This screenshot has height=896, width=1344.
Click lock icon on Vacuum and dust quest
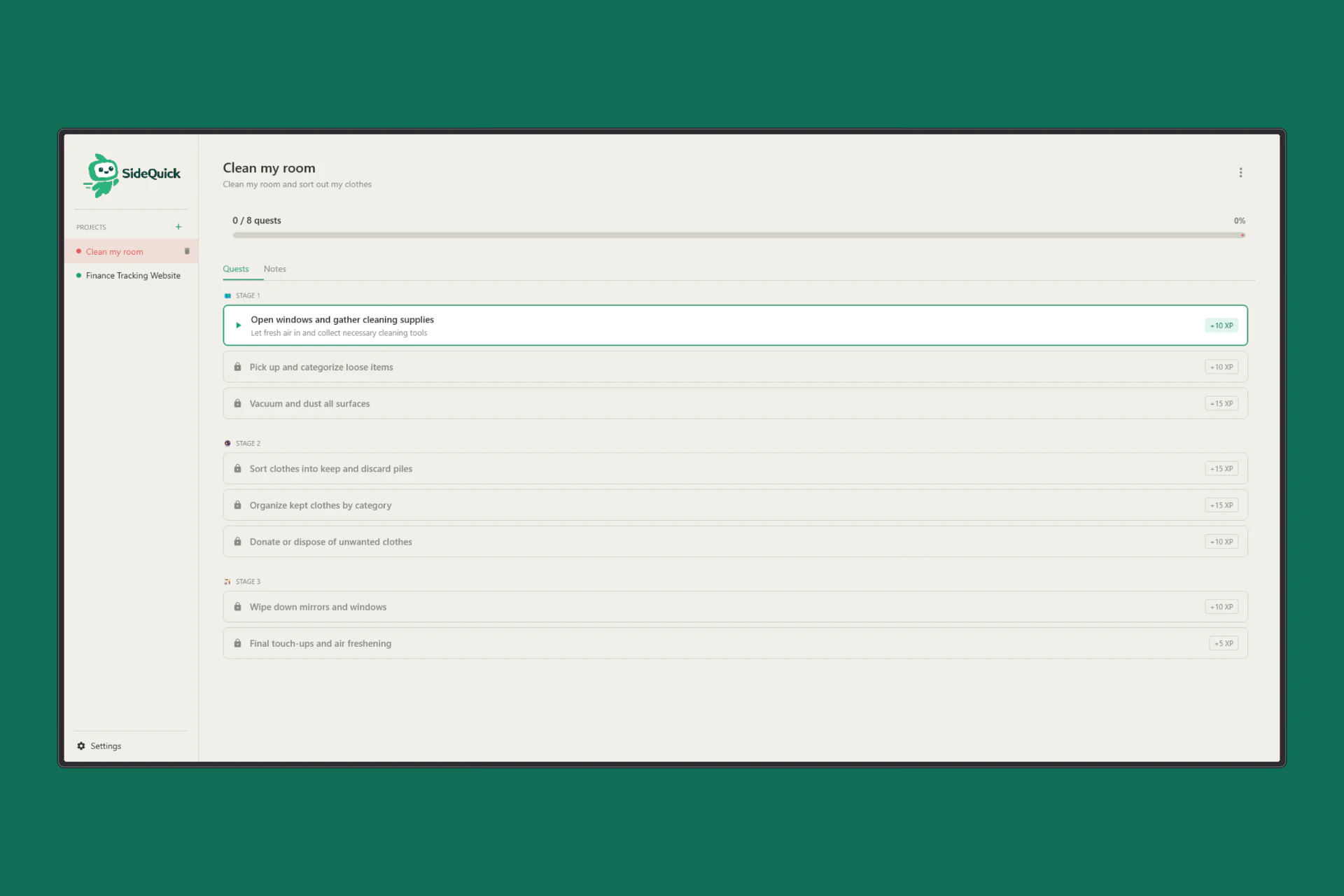click(238, 404)
